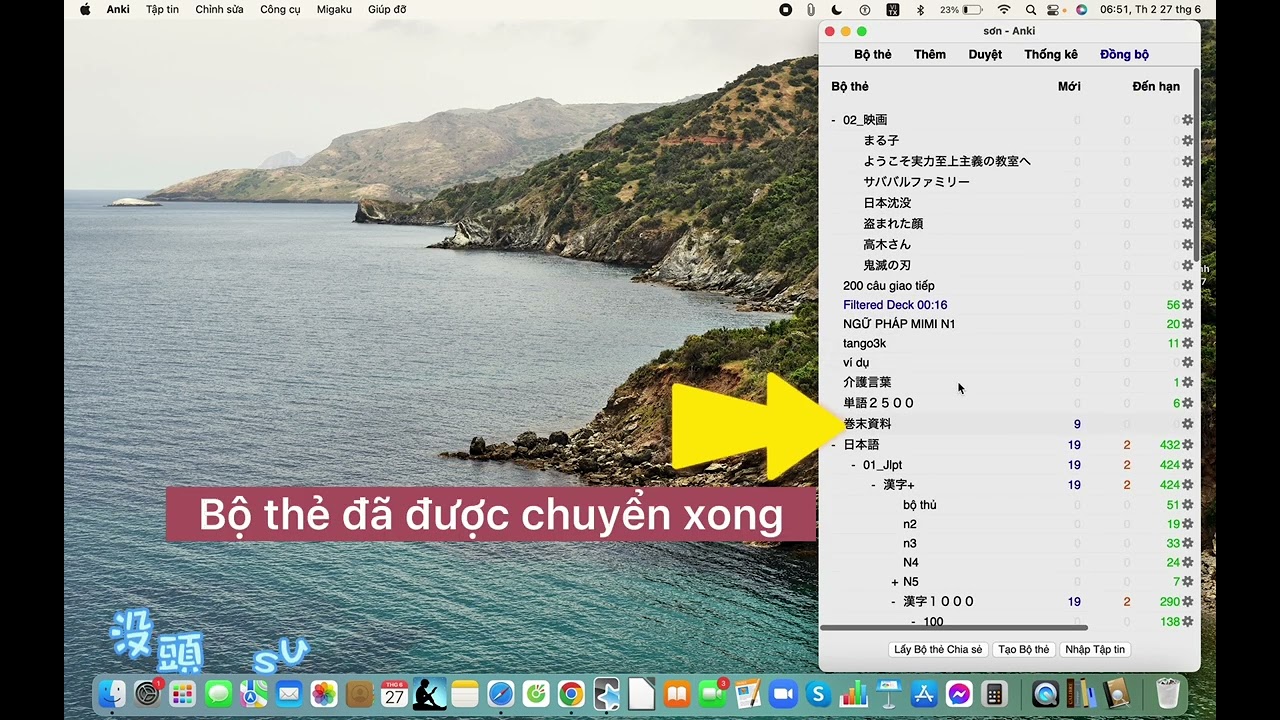Viewport: 1280px width, 720px height.
Task: Open gear menu for 日本語 deck
Action: [1187, 445]
